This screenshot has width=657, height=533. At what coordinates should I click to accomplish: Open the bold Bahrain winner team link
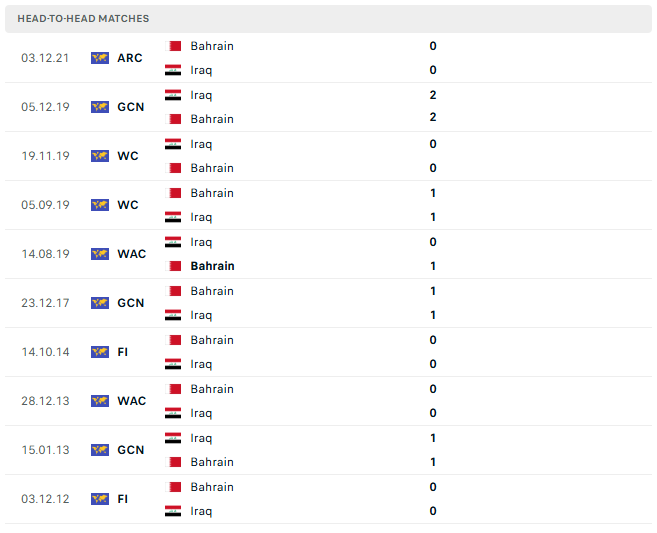[212, 266]
